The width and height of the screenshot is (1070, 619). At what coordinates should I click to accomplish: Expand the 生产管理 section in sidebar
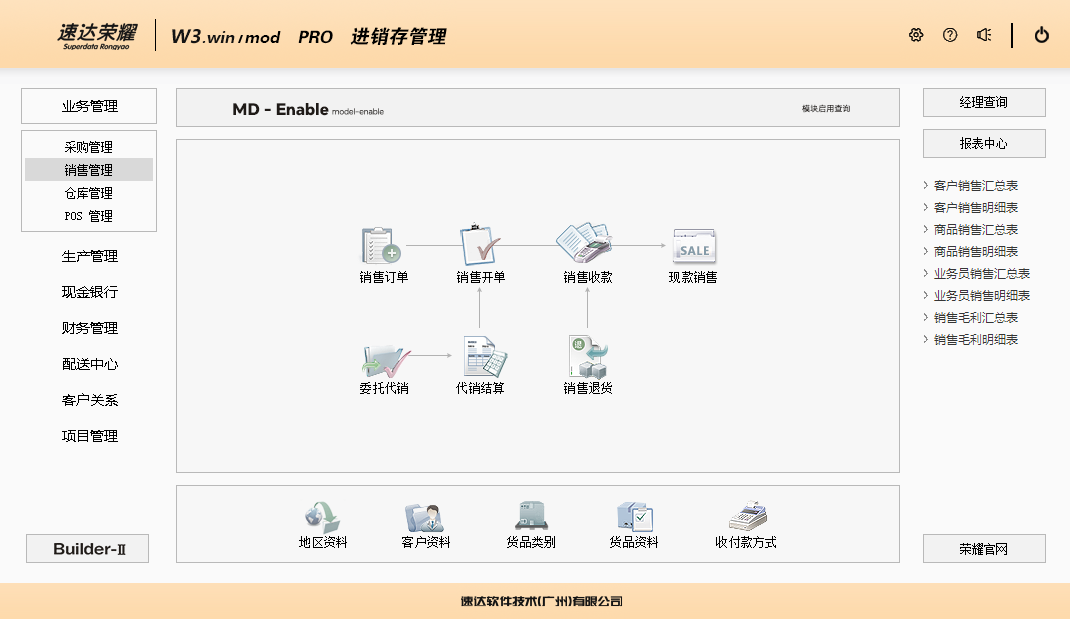89,256
